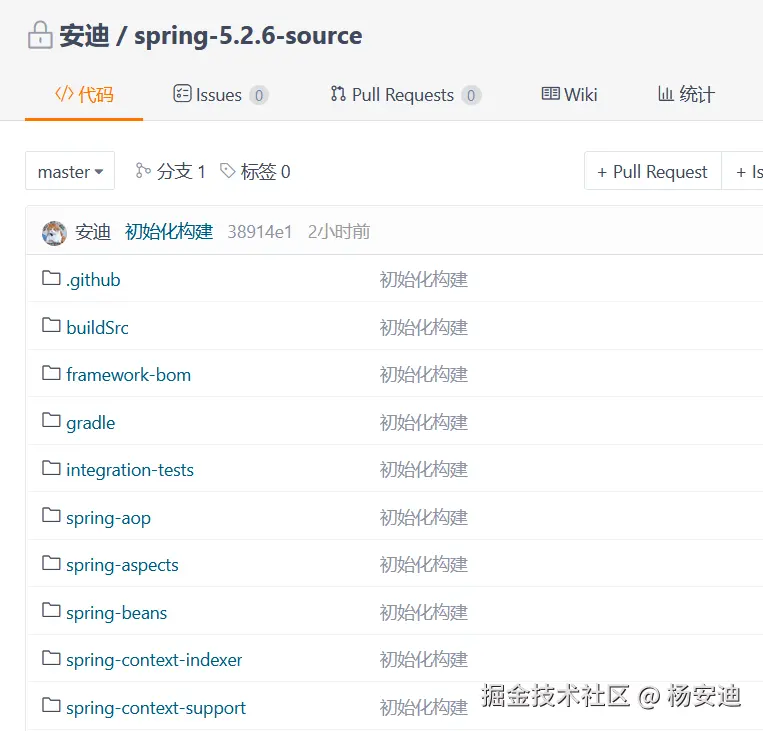763x731 pixels.
Task: Click the Pull Requests count badge 0
Action: (471, 95)
